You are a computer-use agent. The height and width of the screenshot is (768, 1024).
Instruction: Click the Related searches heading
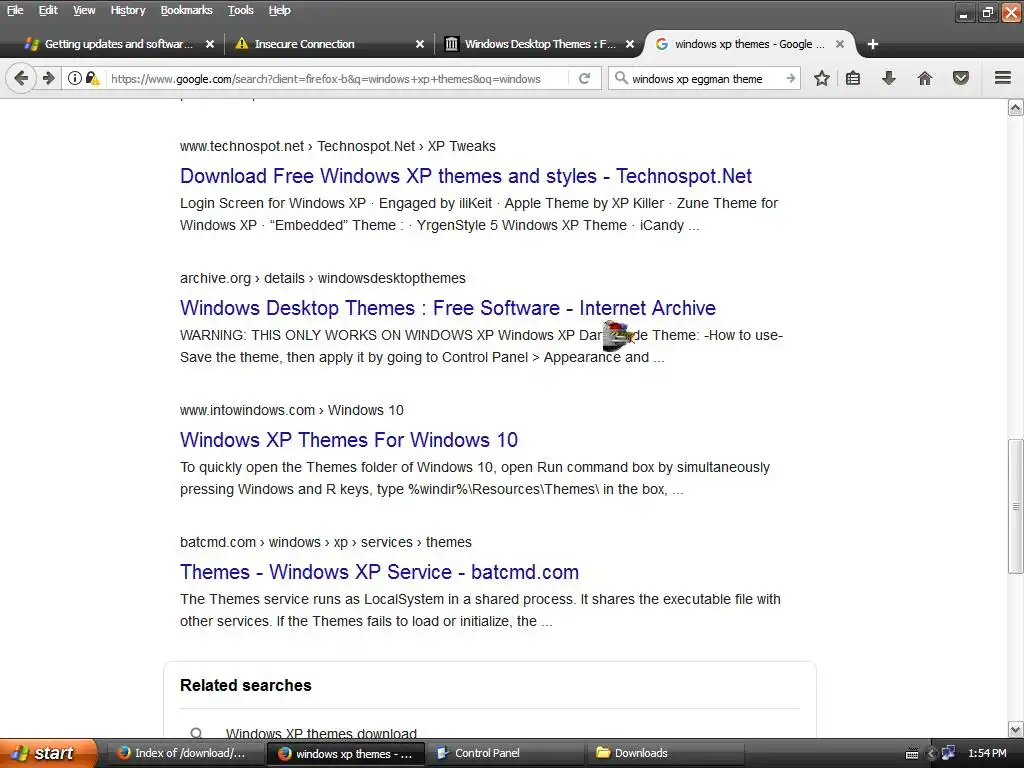(246, 685)
